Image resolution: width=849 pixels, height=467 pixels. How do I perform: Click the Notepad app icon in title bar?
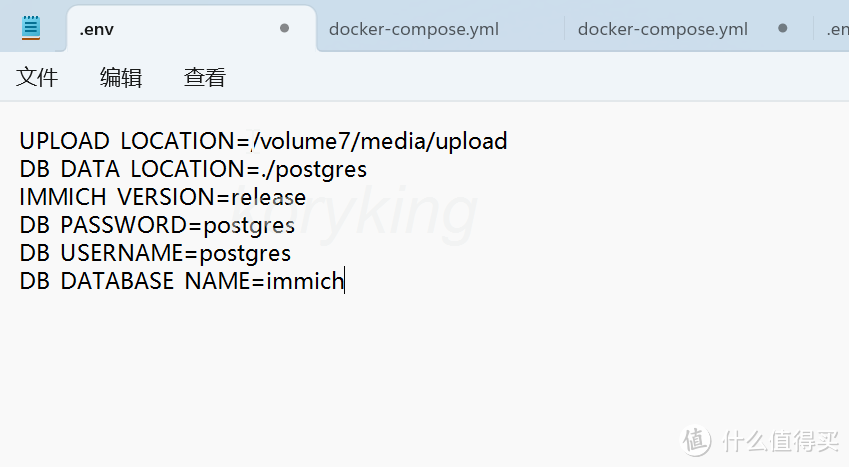point(31,28)
